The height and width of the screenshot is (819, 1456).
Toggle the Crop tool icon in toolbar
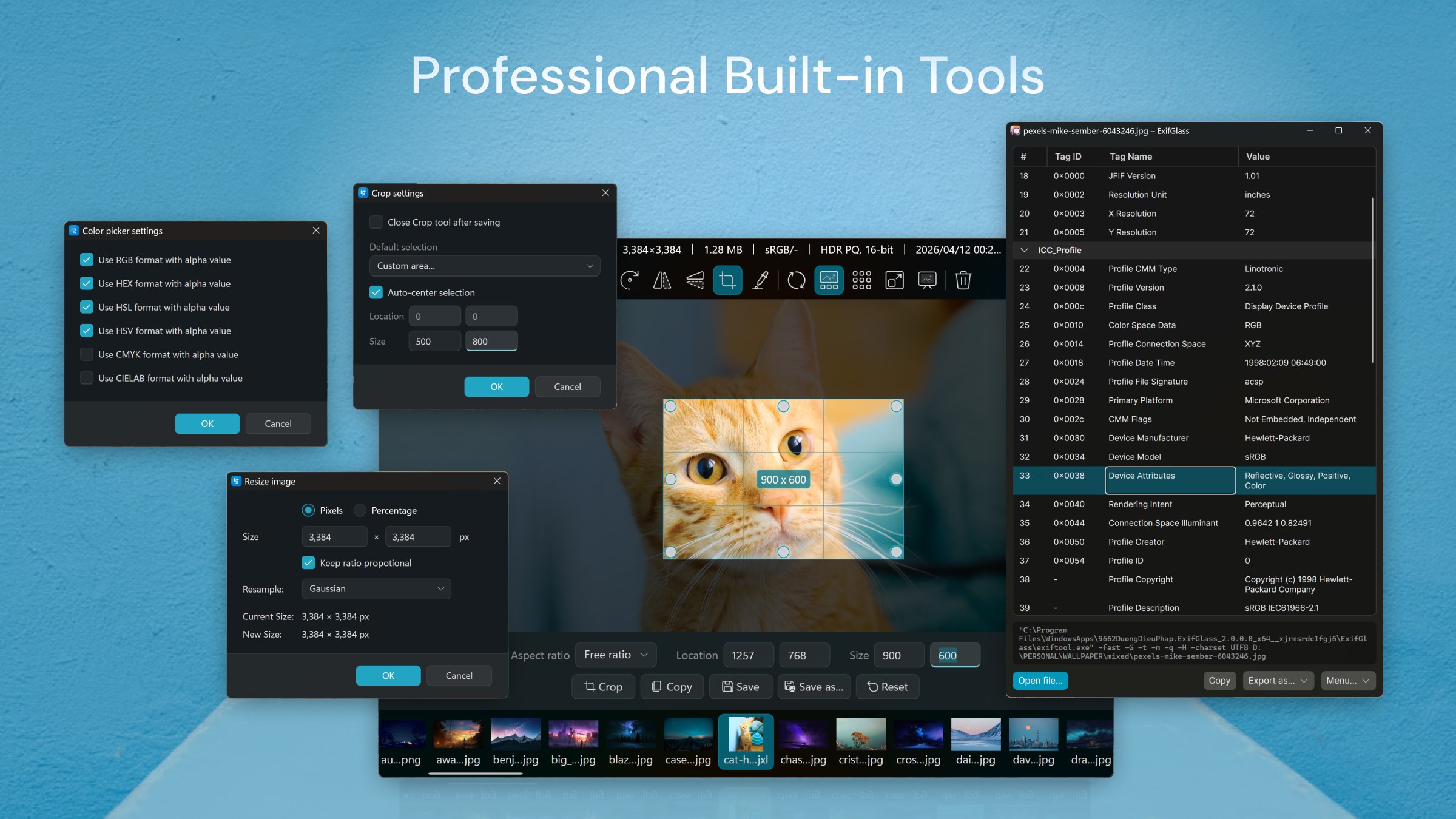pyautogui.click(x=727, y=280)
